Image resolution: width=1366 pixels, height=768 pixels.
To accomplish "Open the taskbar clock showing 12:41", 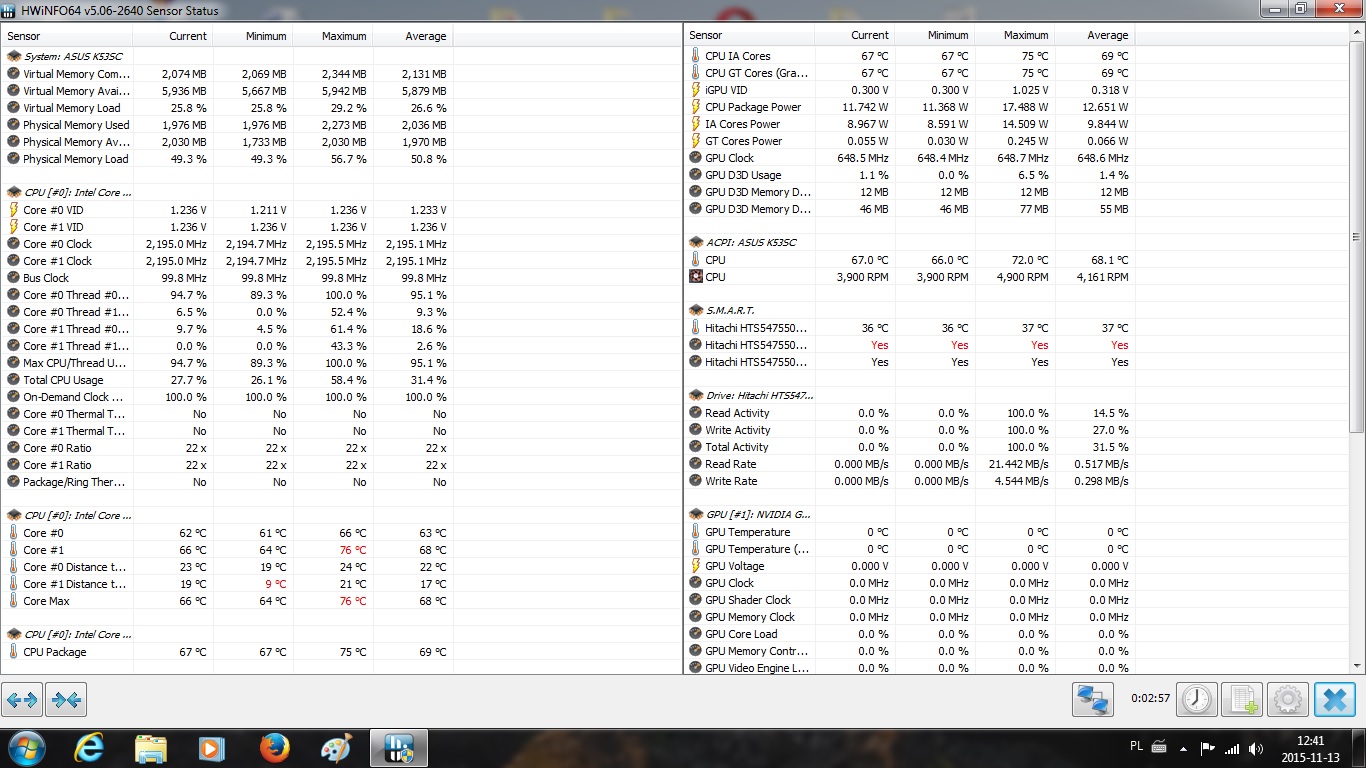I will tap(1308, 749).
